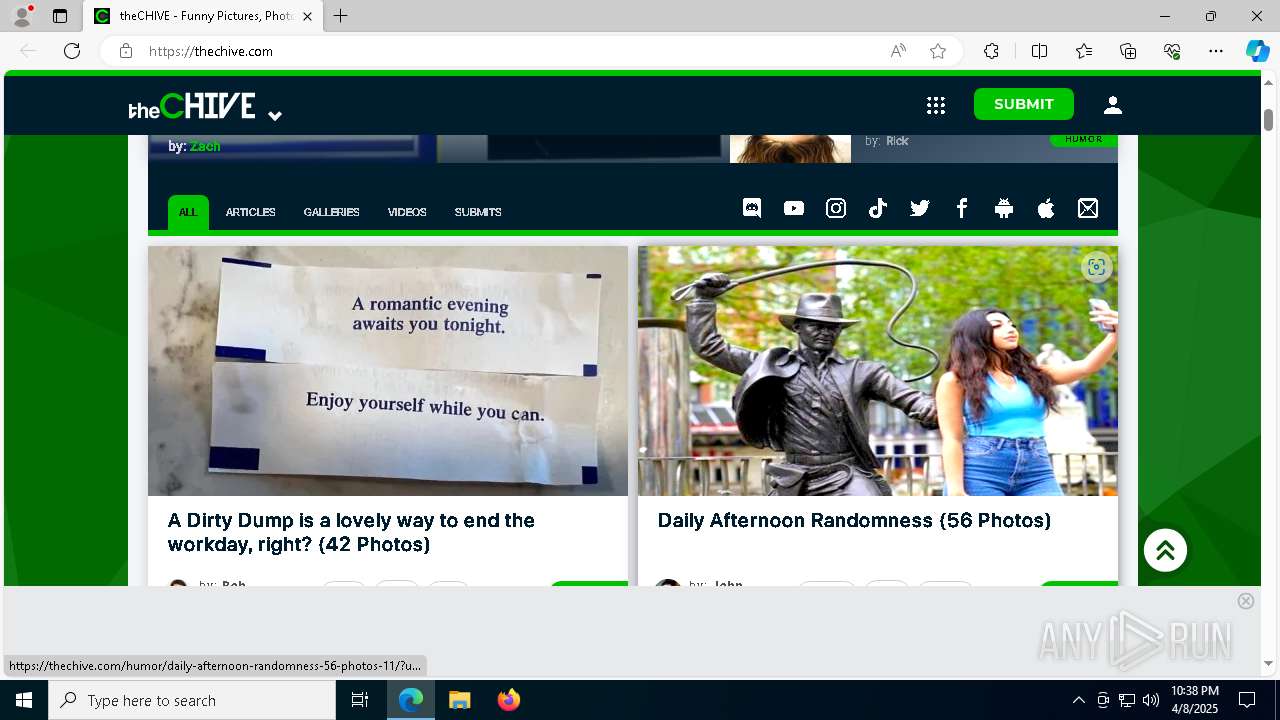Open the volume control in system tray
The width and height of the screenshot is (1280, 720).
tap(1151, 700)
